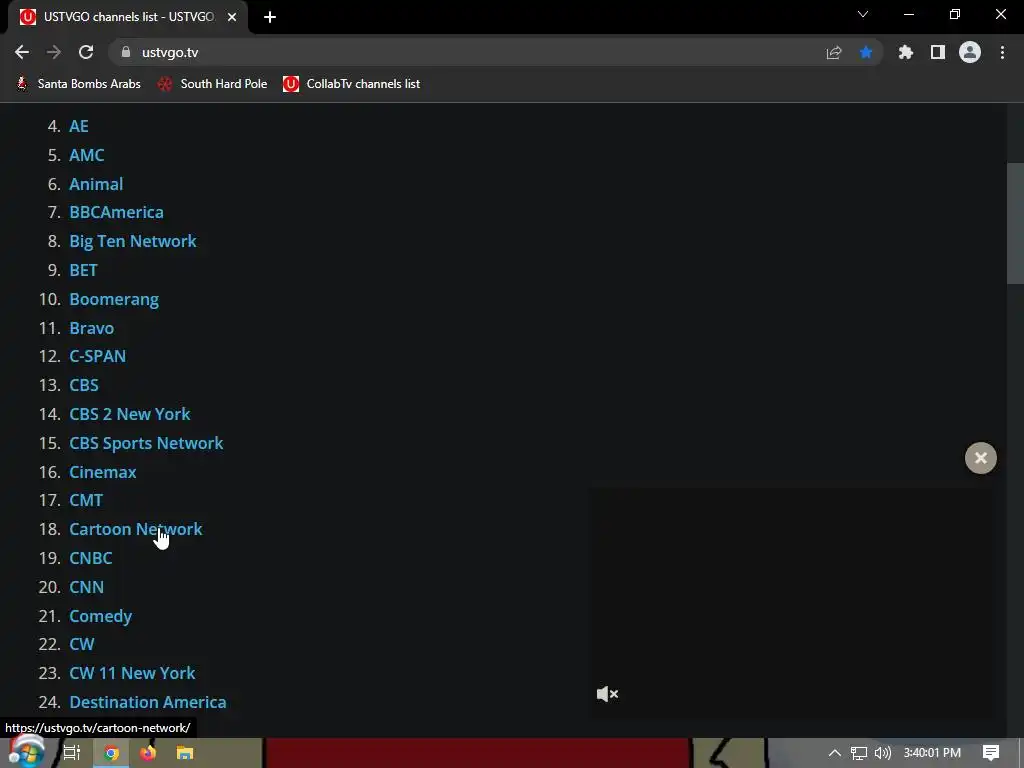1024x768 pixels.
Task: Open File Explorer from the taskbar
Action: click(x=185, y=753)
